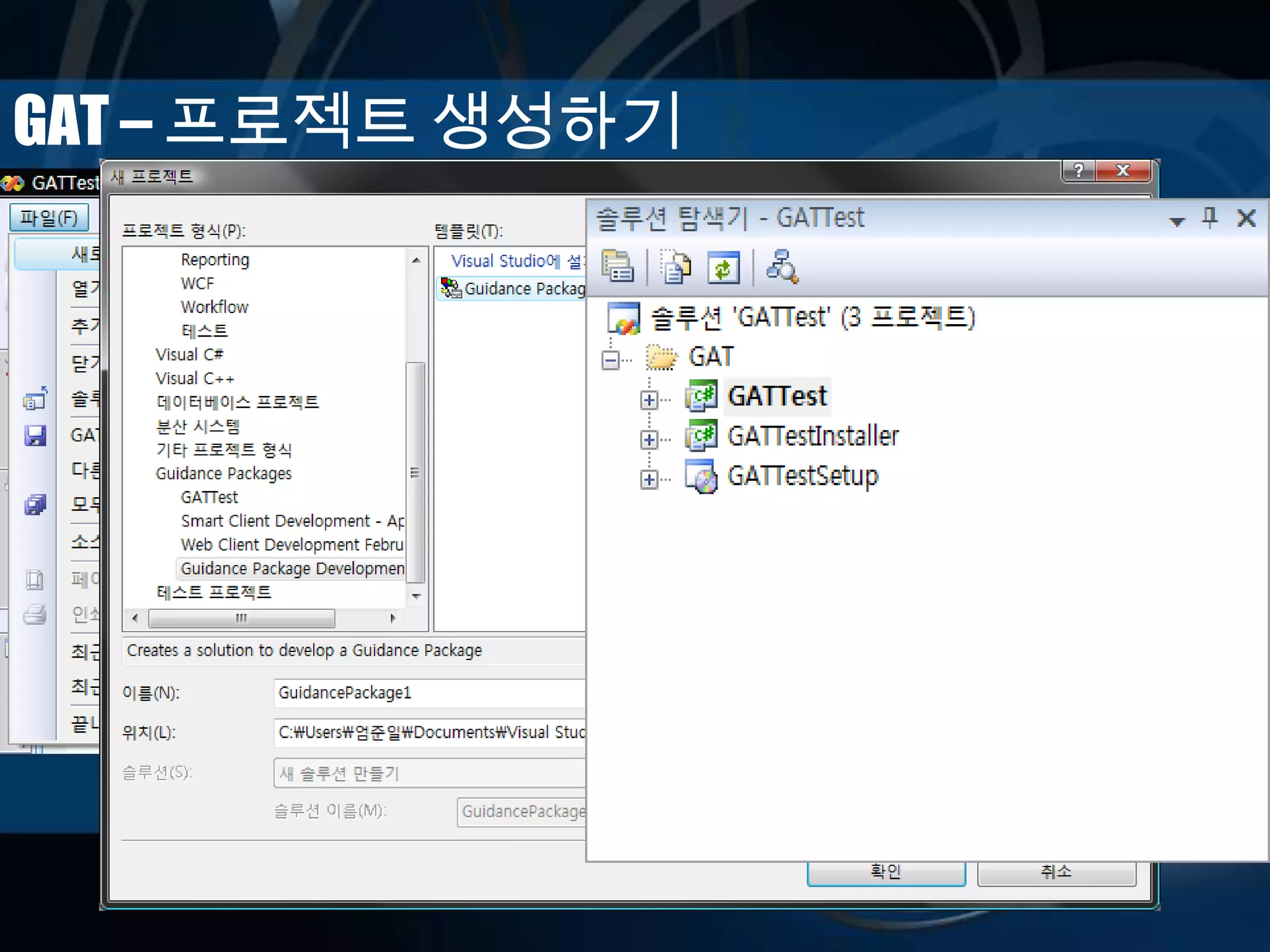Click the 이름(N) name input field
Screen dimensions: 1270x952
tap(430, 693)
